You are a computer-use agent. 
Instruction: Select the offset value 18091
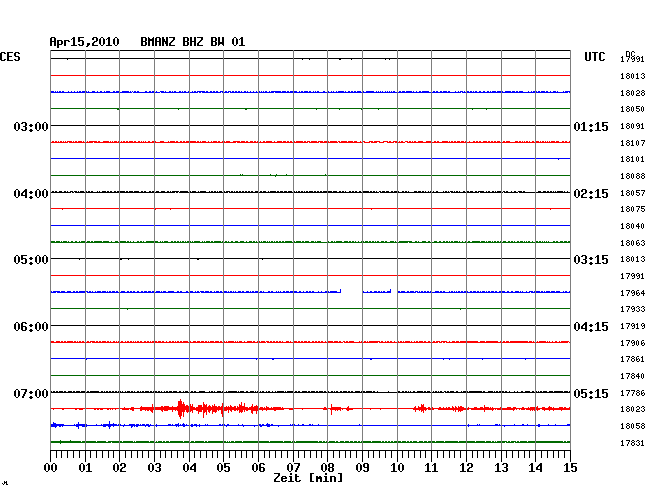coord(633,126)
